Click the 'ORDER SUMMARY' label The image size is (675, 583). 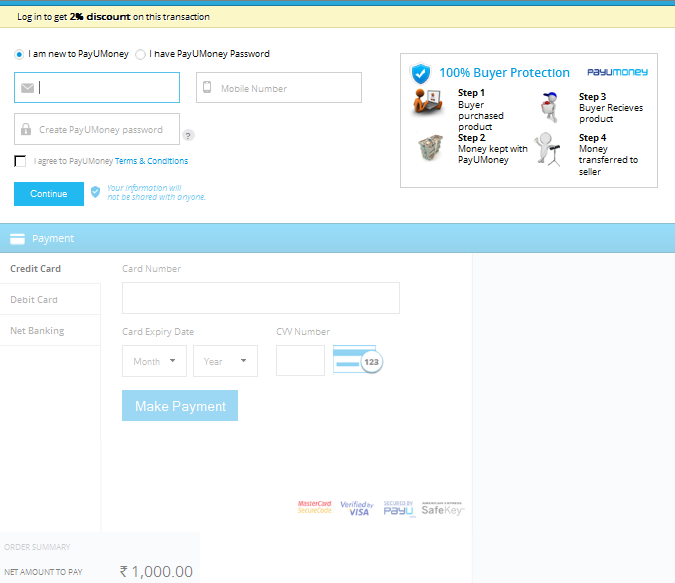37,547
